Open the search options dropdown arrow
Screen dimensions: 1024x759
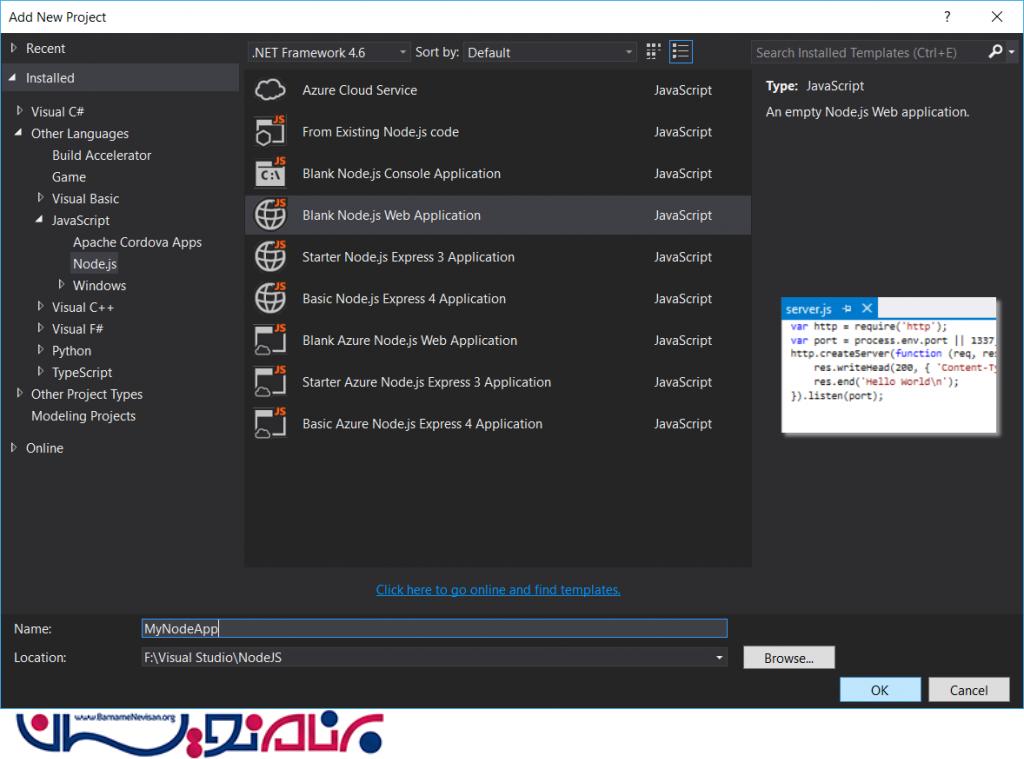pos(1012,52)
